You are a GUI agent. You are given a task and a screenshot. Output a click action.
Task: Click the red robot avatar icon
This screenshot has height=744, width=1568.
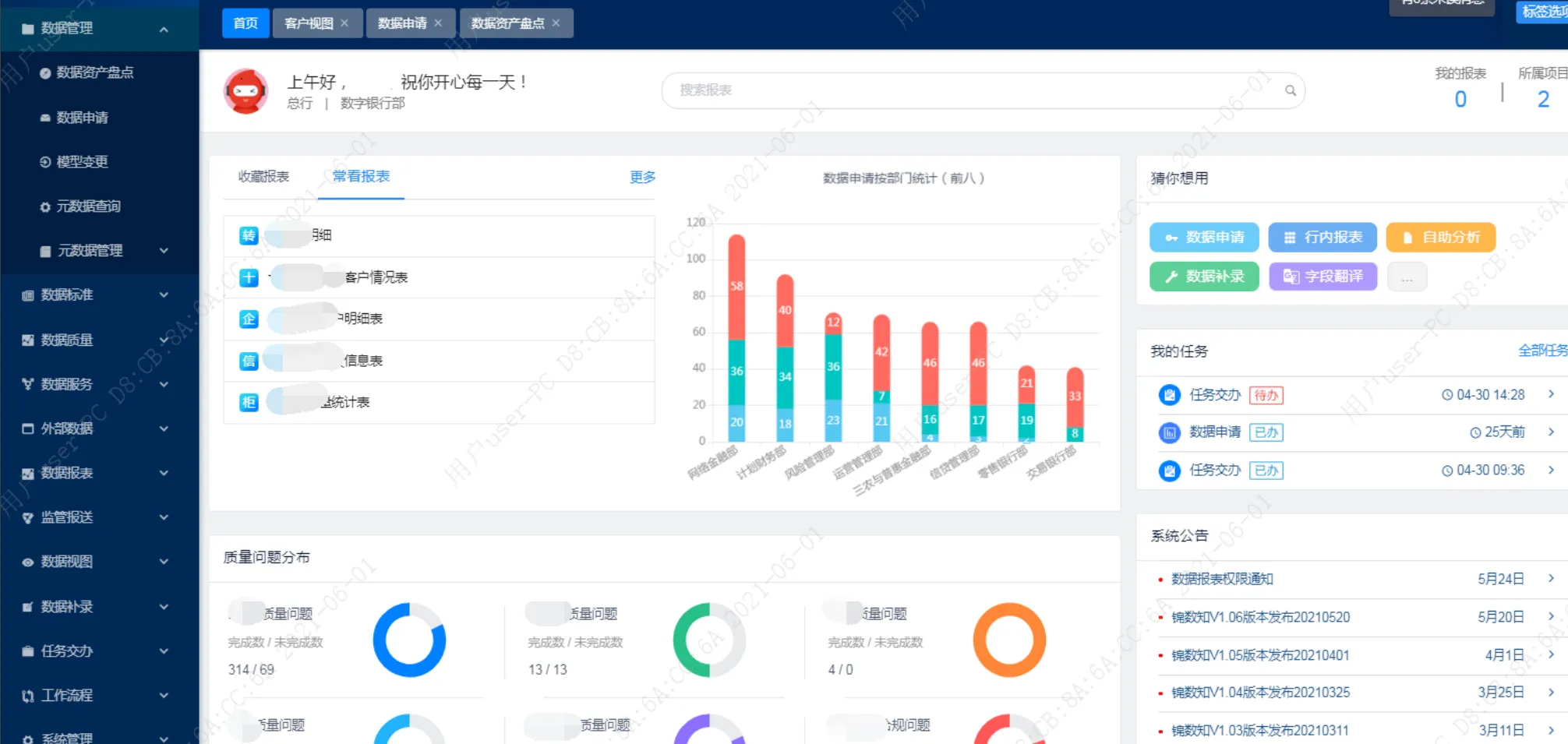pos(245,91)
